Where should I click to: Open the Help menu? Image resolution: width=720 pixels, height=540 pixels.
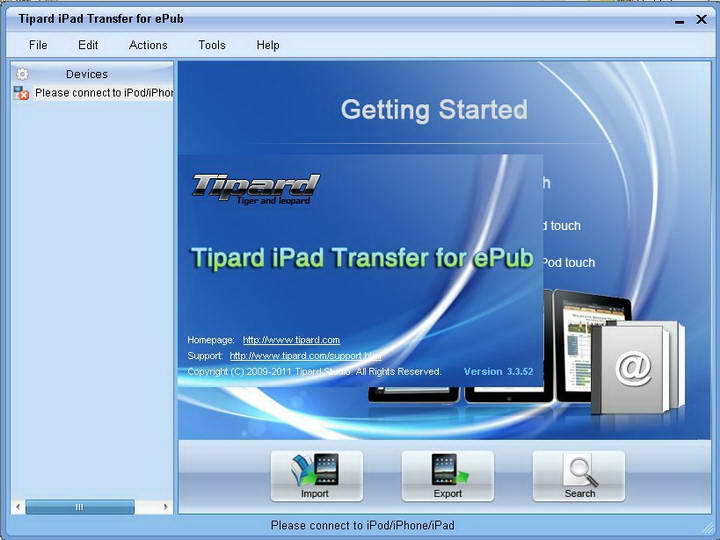pyautogui.click(x=268, y=45)
